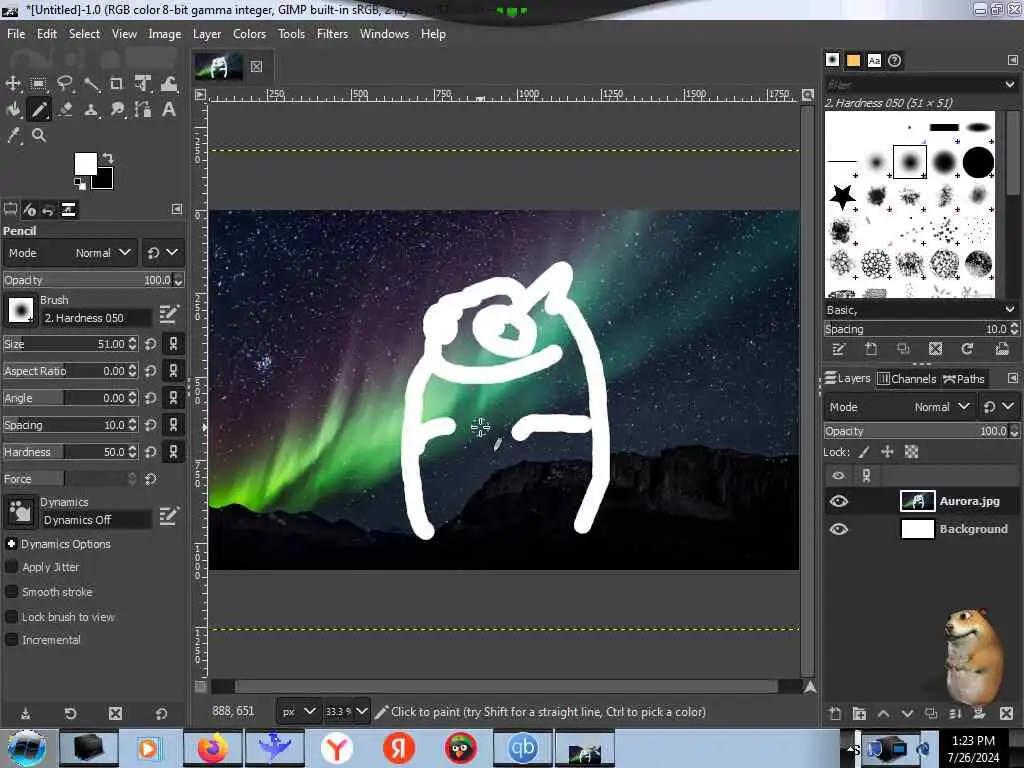Viewport: 1024px width, 768px height.
Task: Delete the selected layer
Action: [1006, 713]
